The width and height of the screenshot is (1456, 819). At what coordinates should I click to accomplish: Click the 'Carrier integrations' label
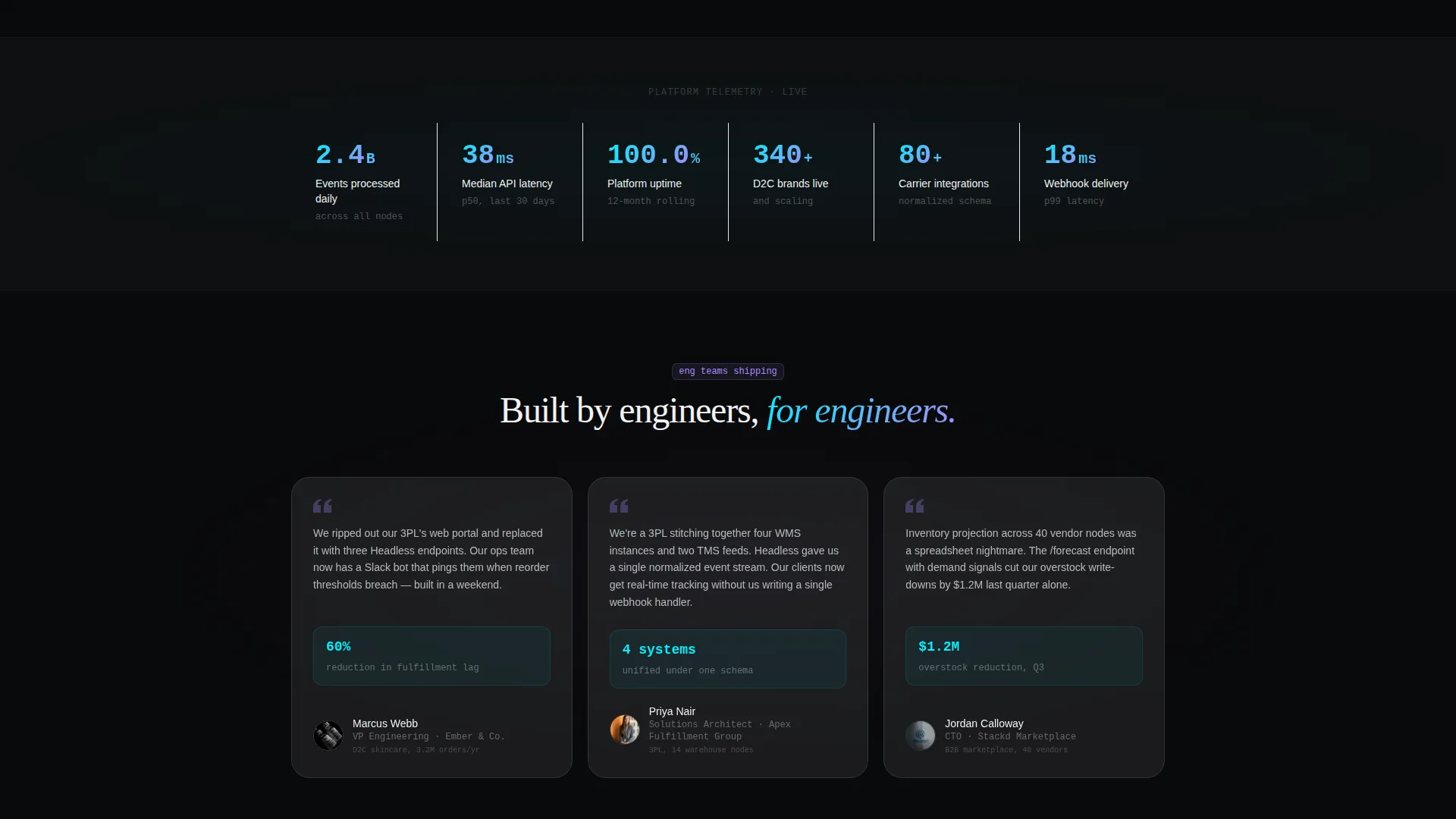[x=943, y=184]
